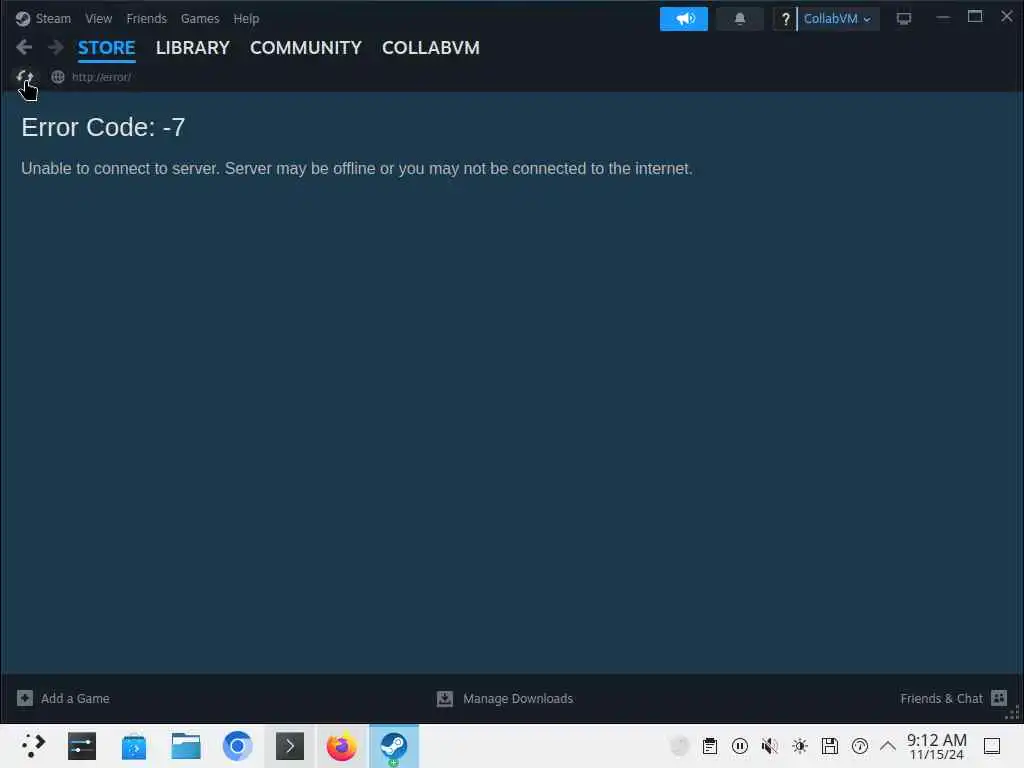Launch Firefox from the taskbar
The width and height of the screenshot is (1024, 768).
tap(342, 746)
